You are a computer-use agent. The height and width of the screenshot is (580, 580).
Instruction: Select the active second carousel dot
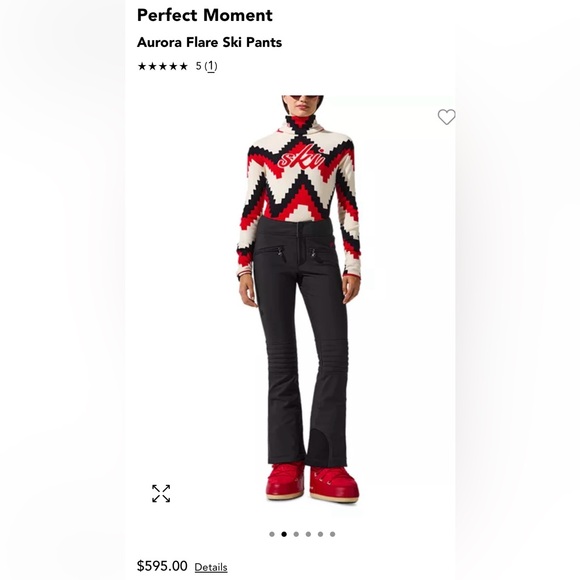click(284, 534)
